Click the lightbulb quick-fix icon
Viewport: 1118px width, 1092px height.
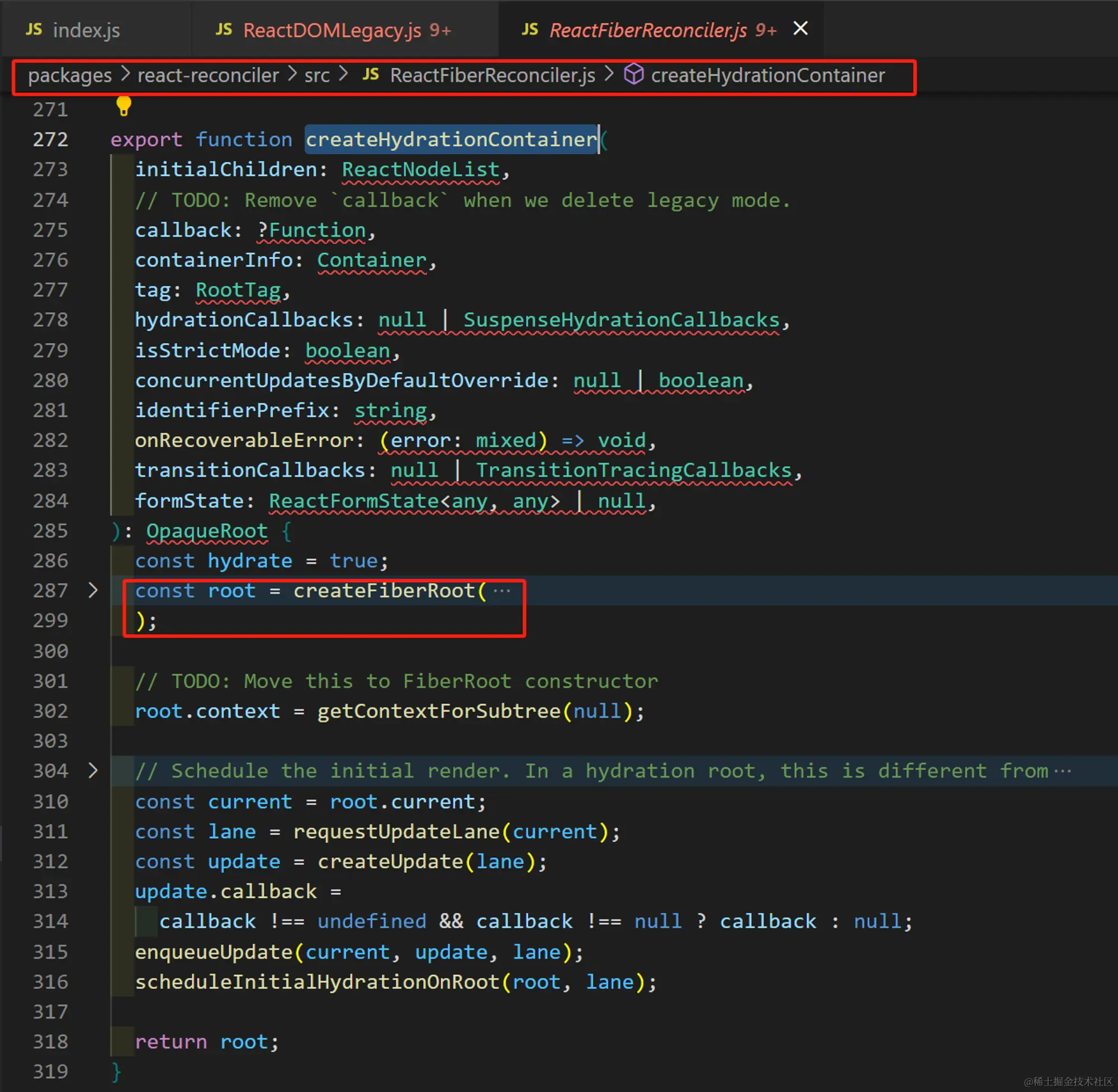click(124, 106)
